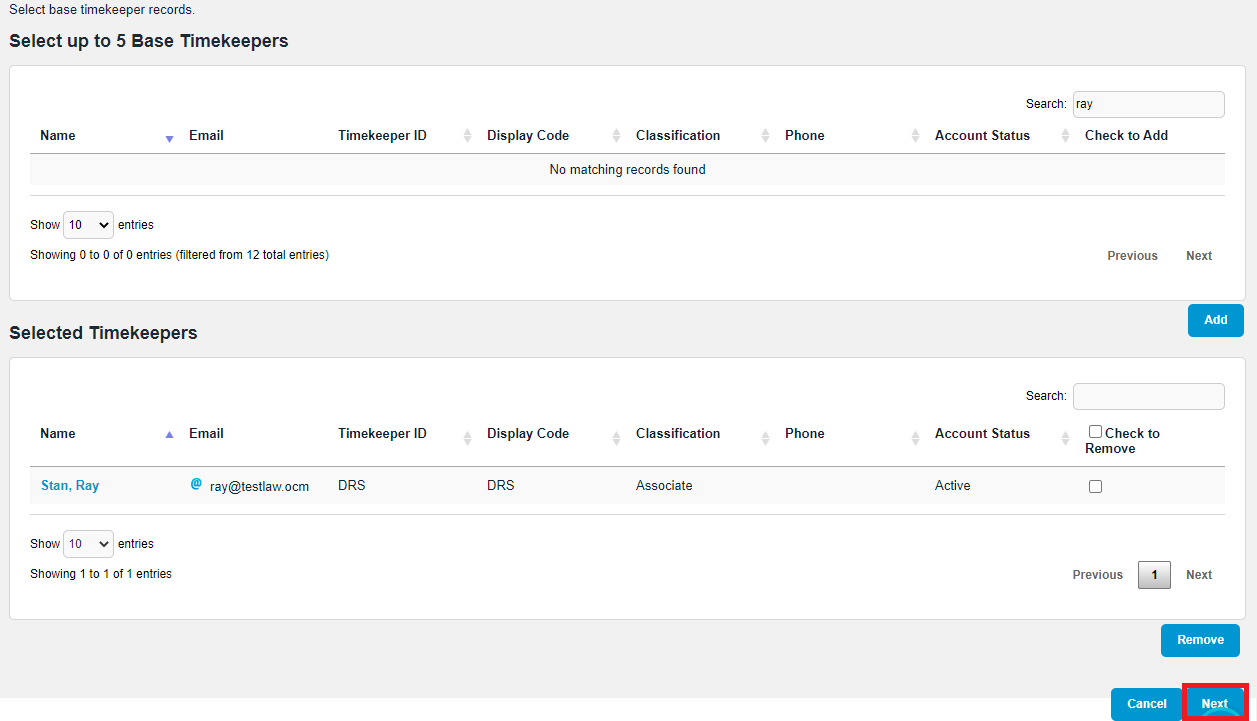Open Show entries dropdown under Selected Timekeepers
1257x721 pixels.
coord(88,544)
